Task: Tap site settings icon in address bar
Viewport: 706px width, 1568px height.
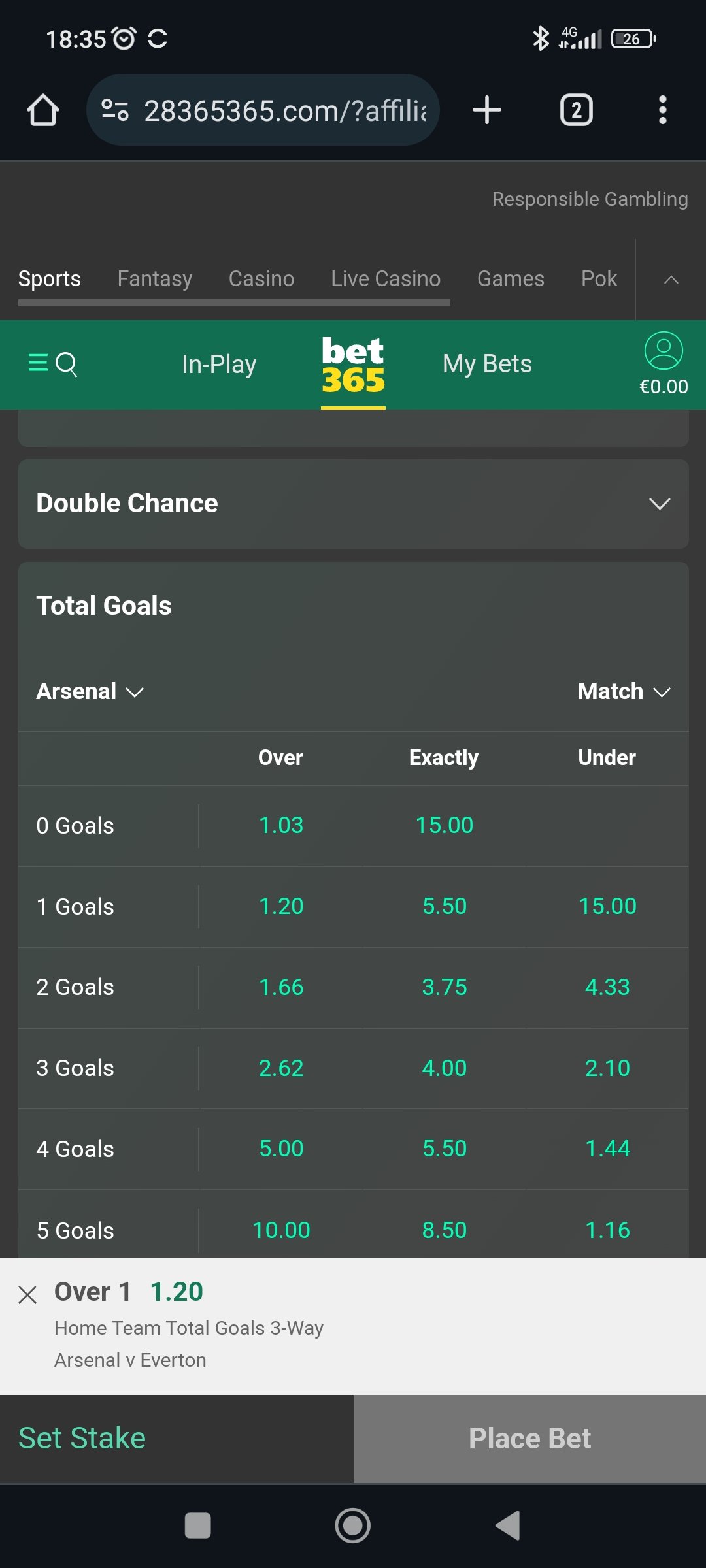Action: (x=115, y=110)
